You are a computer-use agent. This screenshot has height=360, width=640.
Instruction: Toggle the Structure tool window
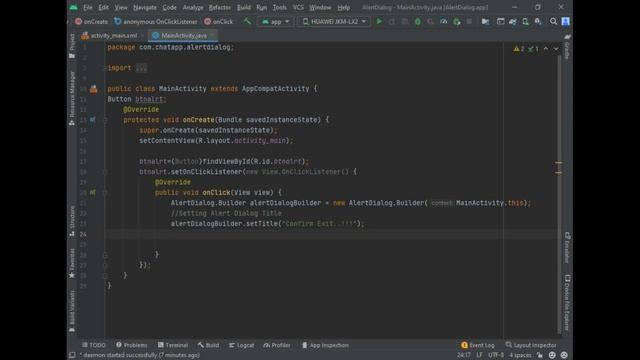72,221
